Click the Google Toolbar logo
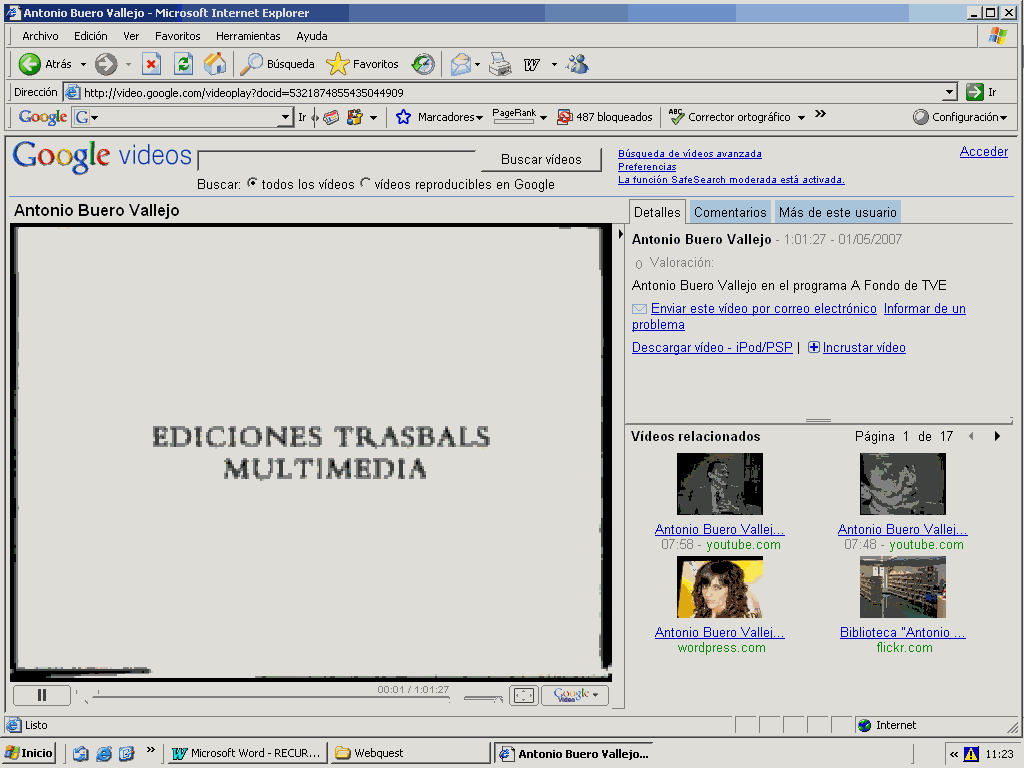The image size is (1024, 768). [x=42, y=117]
